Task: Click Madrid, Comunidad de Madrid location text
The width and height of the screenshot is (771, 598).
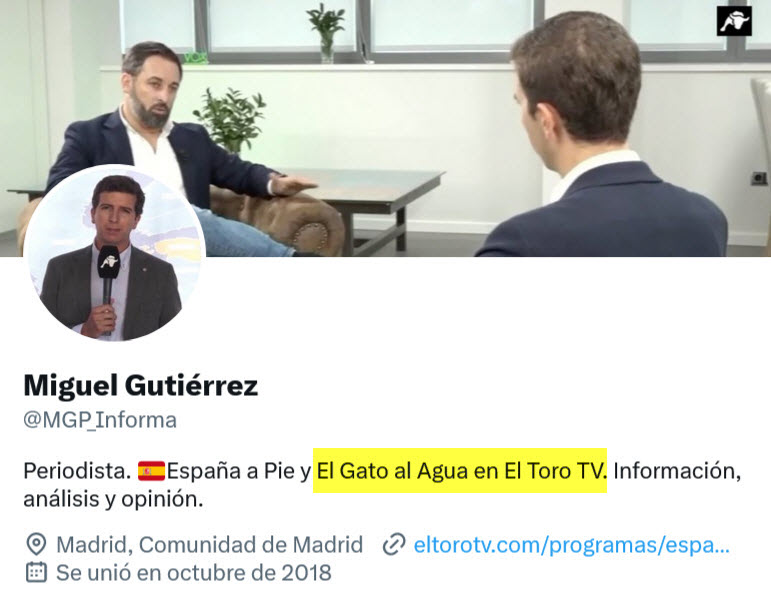Action: click(x=209, y=545)
